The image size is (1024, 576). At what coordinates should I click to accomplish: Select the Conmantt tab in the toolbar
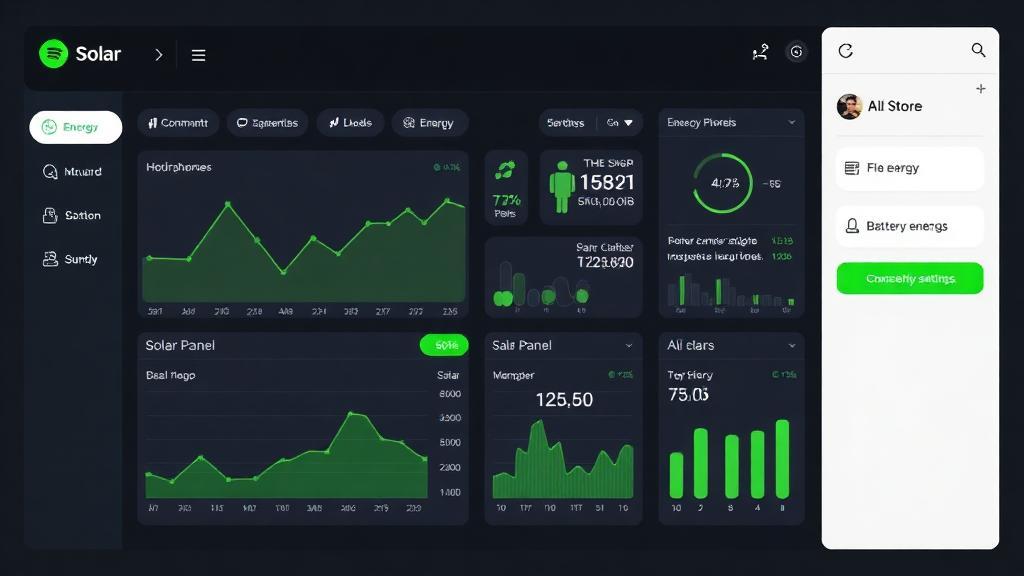(177, 122)
